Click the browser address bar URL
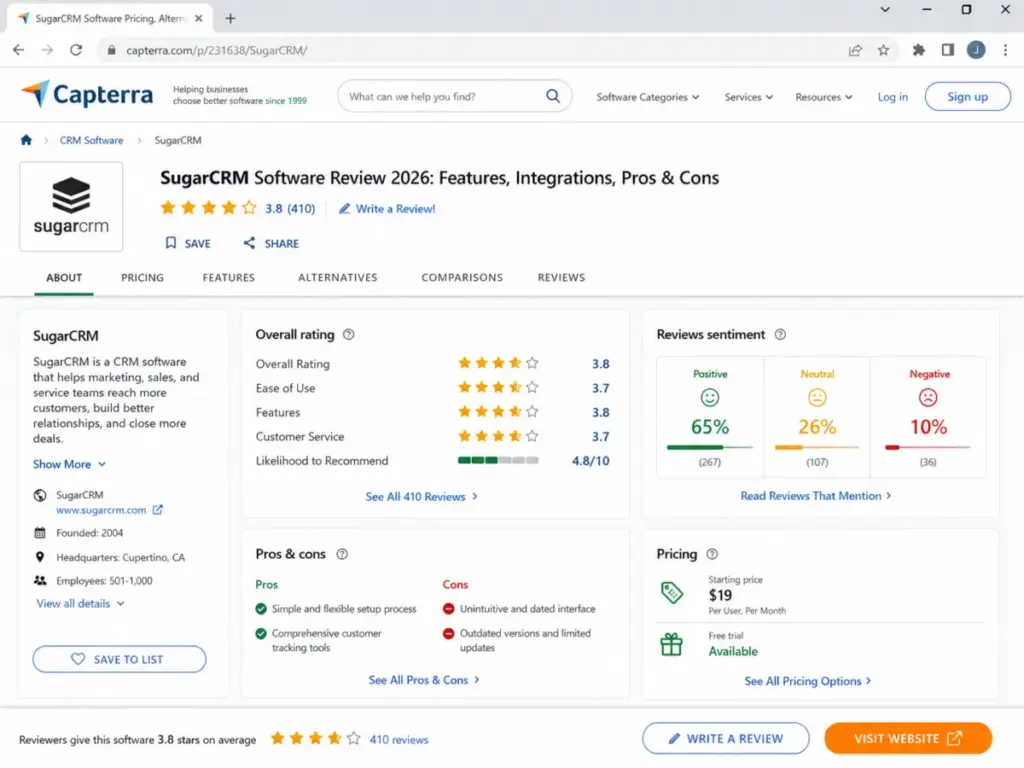The width and height of the screenshot is (1024, 768). 217,50
